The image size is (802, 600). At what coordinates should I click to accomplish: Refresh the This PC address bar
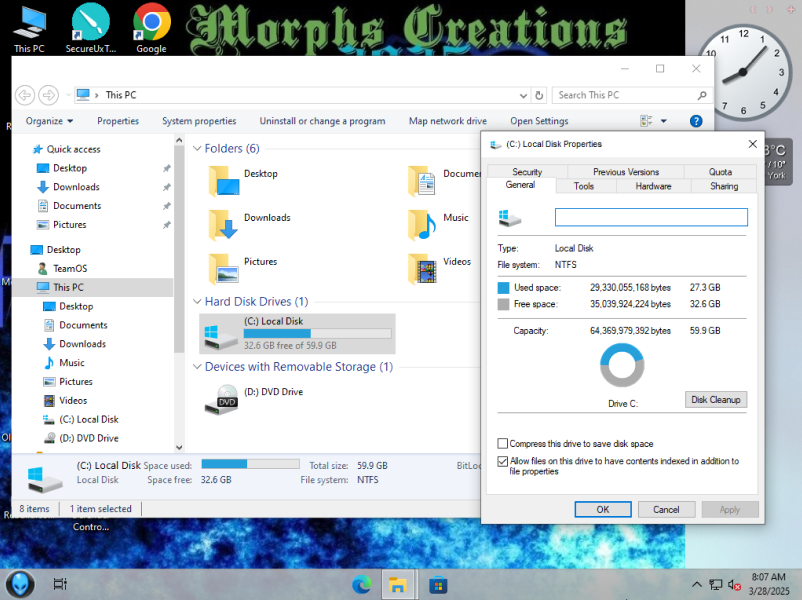click(x=539, y=95)
